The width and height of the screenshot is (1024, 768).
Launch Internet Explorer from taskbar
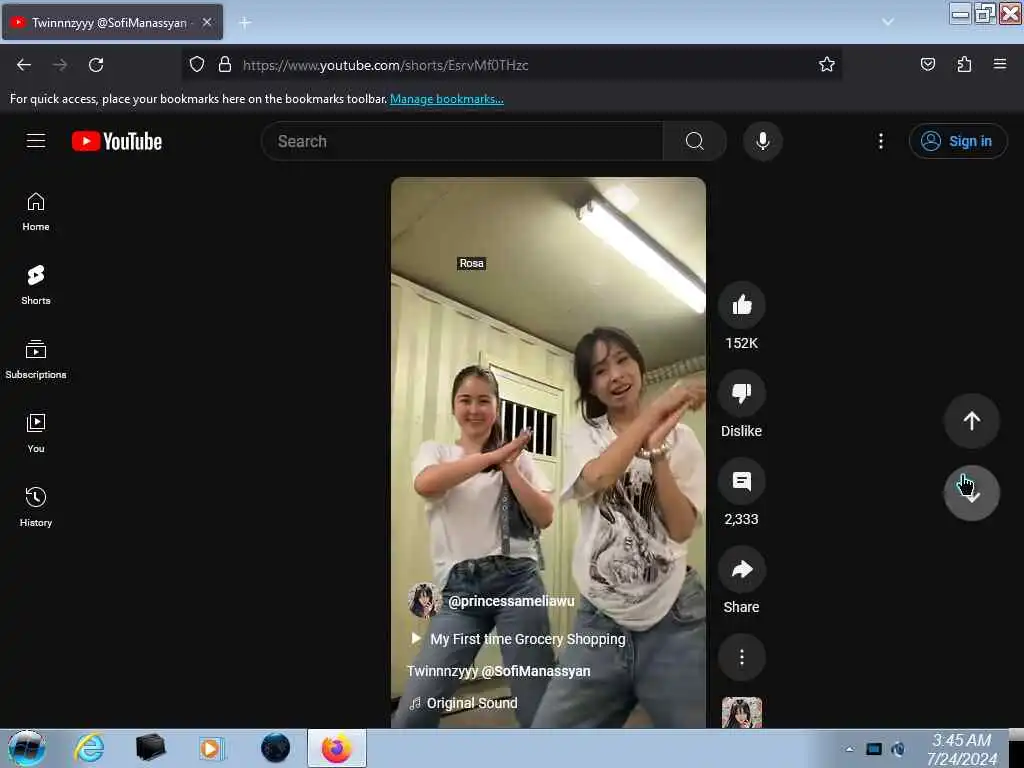tap(89, 748)
